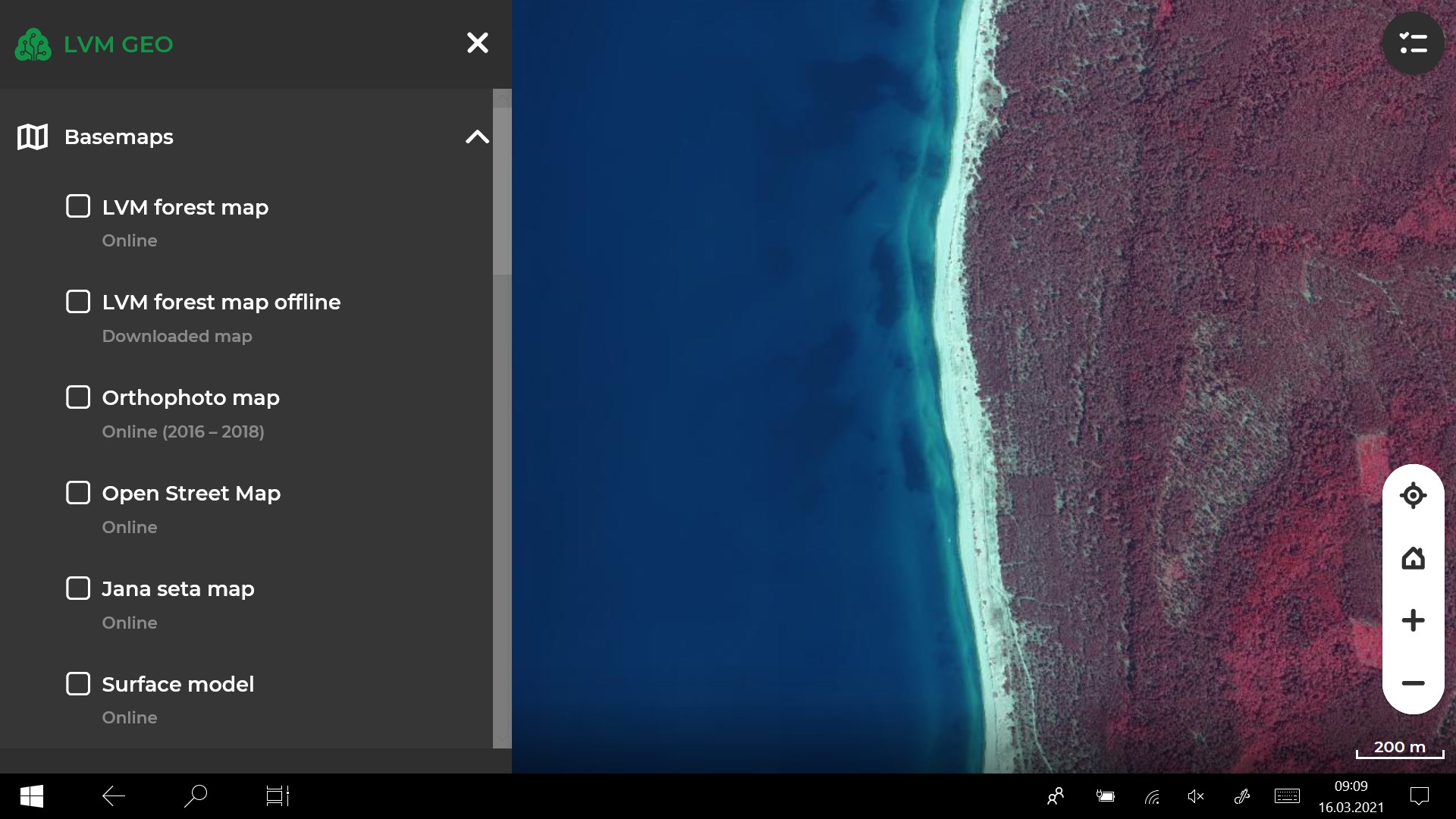
Task: Collapse the Basemaps section chevron
Action: click(x=477, y=137)
